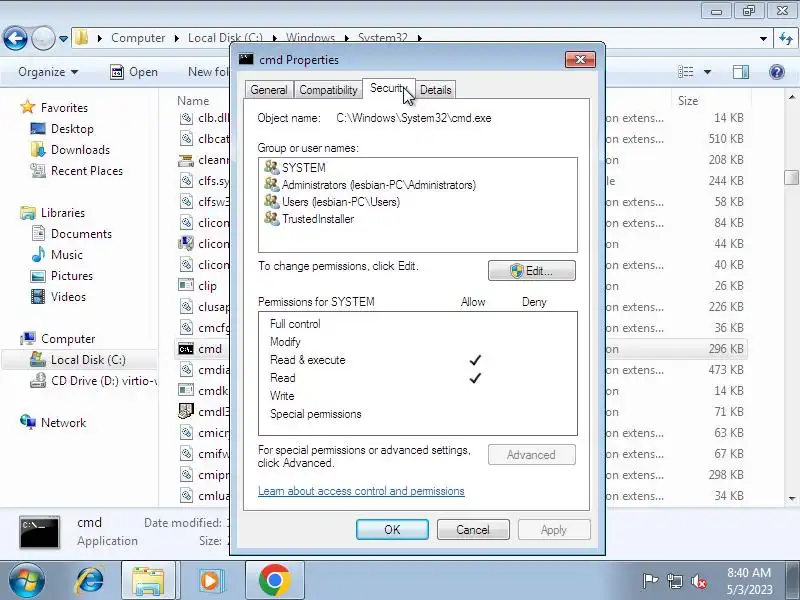Click the Edit... permissions button
This screenshot has width=800, height=600.
[x=532, y=270]
